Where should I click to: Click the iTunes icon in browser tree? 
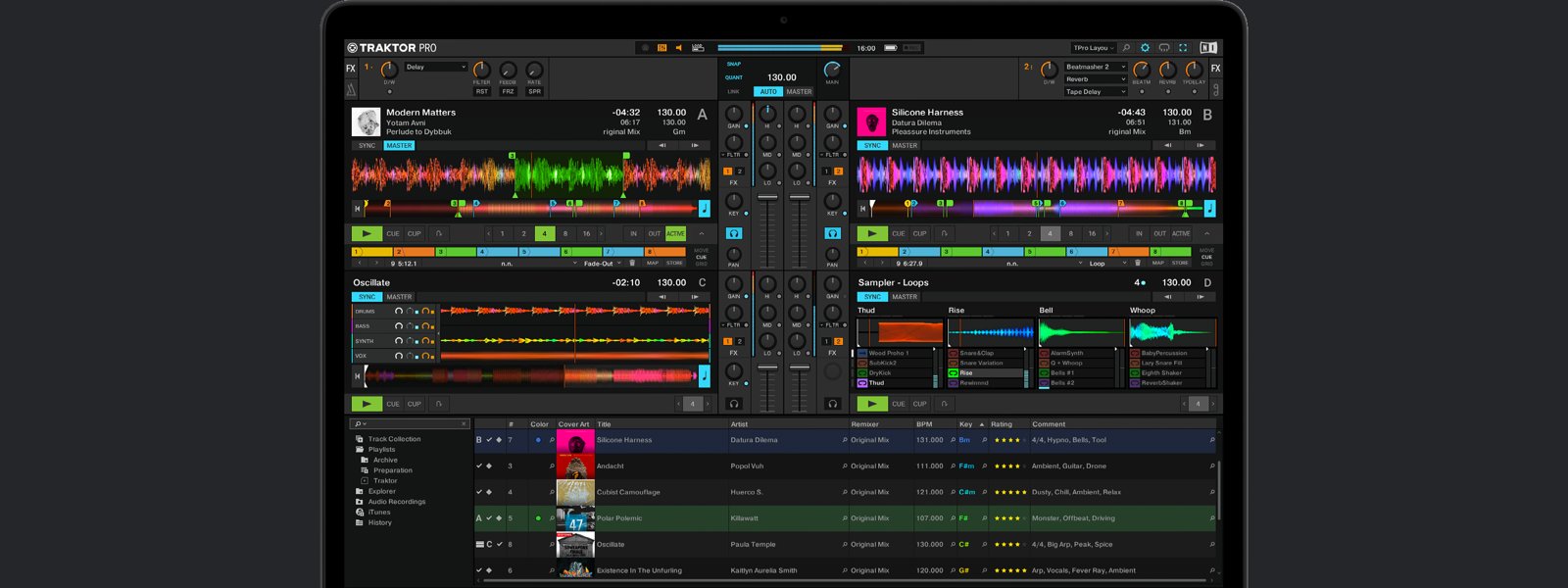point(360,512)
